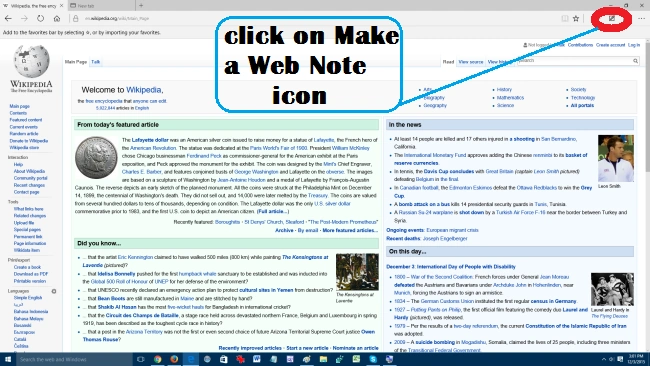The width and height of the screenshot is (650, 366).
Task: Click the Leon Smith photo thumbnail
Action: [x=616, y=158]
